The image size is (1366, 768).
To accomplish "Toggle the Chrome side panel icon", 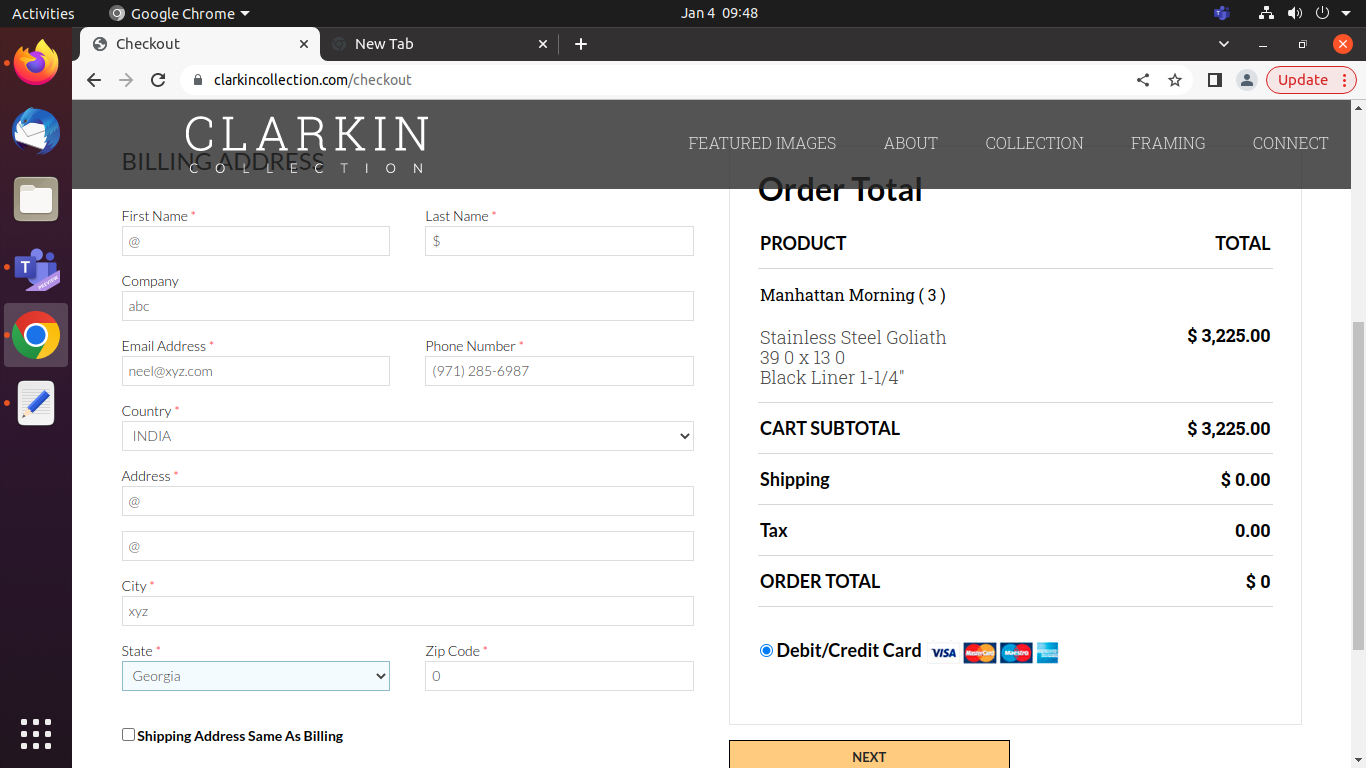I will (x=1215, y=80).
